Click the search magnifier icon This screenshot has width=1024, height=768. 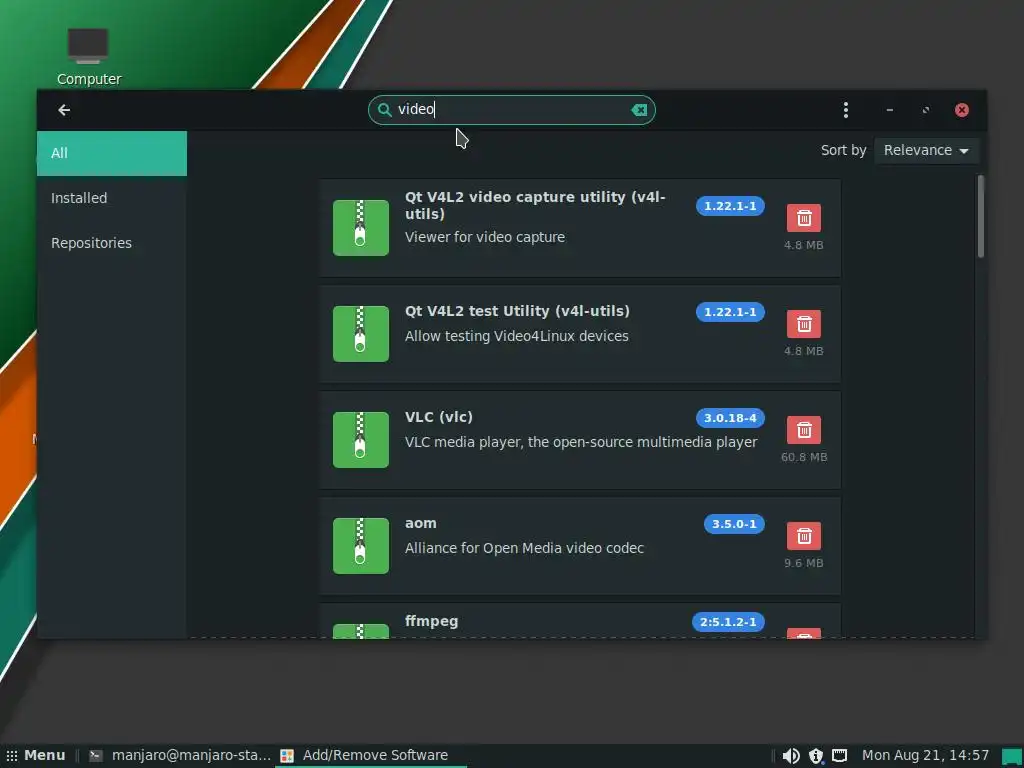385,110
